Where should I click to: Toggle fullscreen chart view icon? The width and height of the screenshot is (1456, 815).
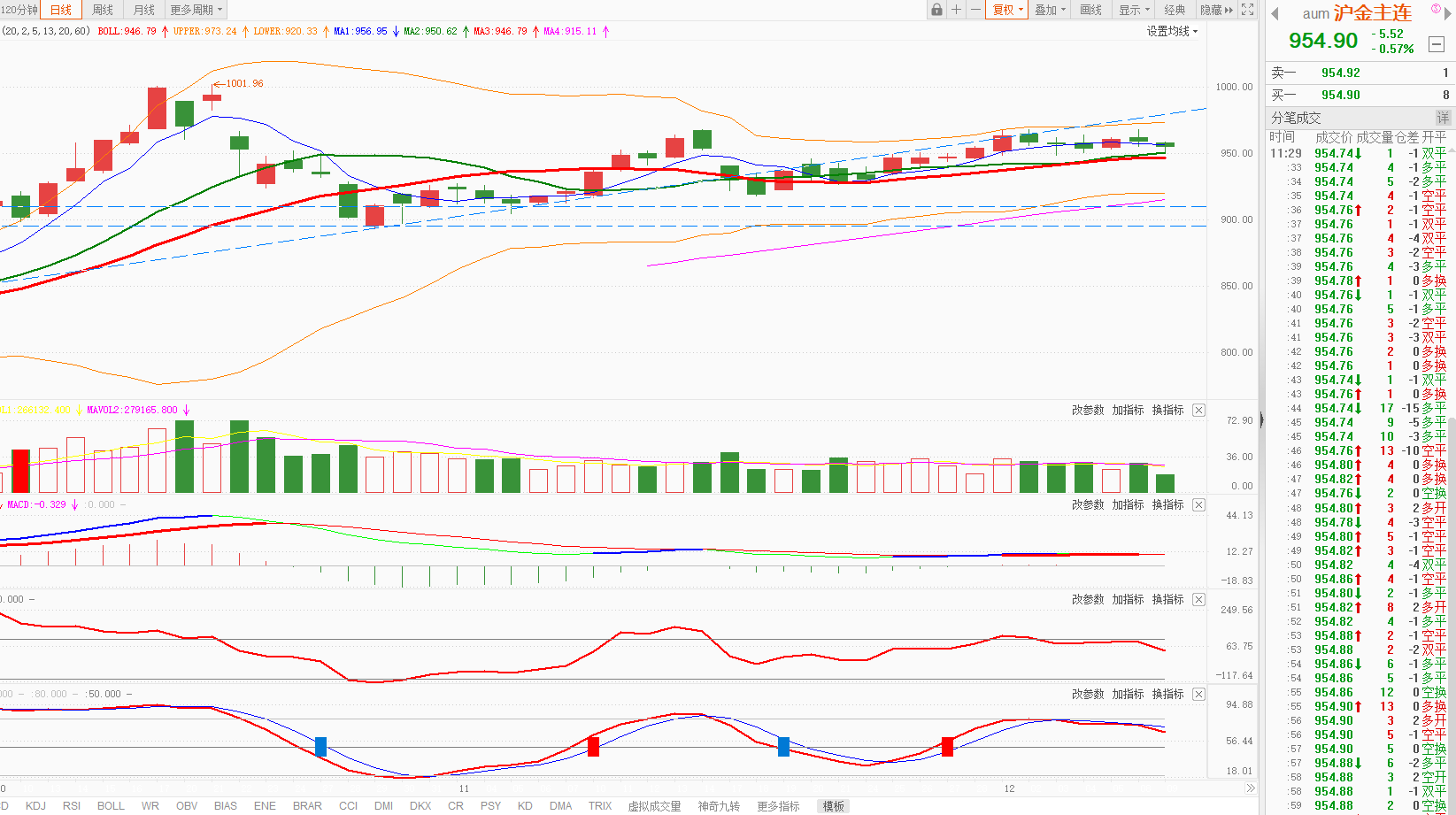[1247, 10]
